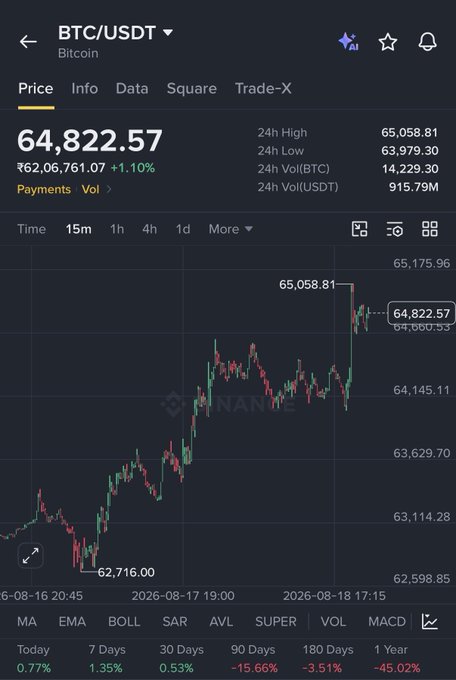
Task: Expand the Payments Vol chevron
Action: click(109, 190)
